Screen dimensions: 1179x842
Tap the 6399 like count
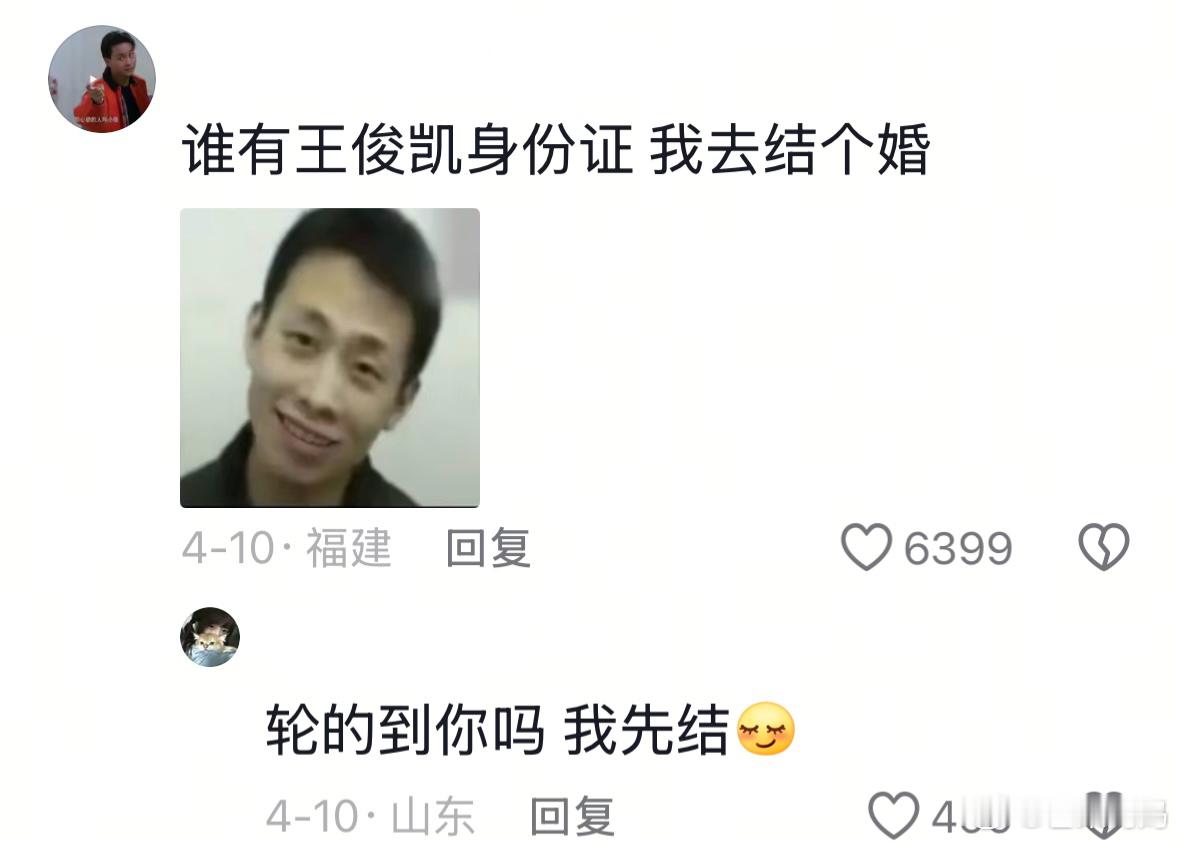click(x=958, y=548)
